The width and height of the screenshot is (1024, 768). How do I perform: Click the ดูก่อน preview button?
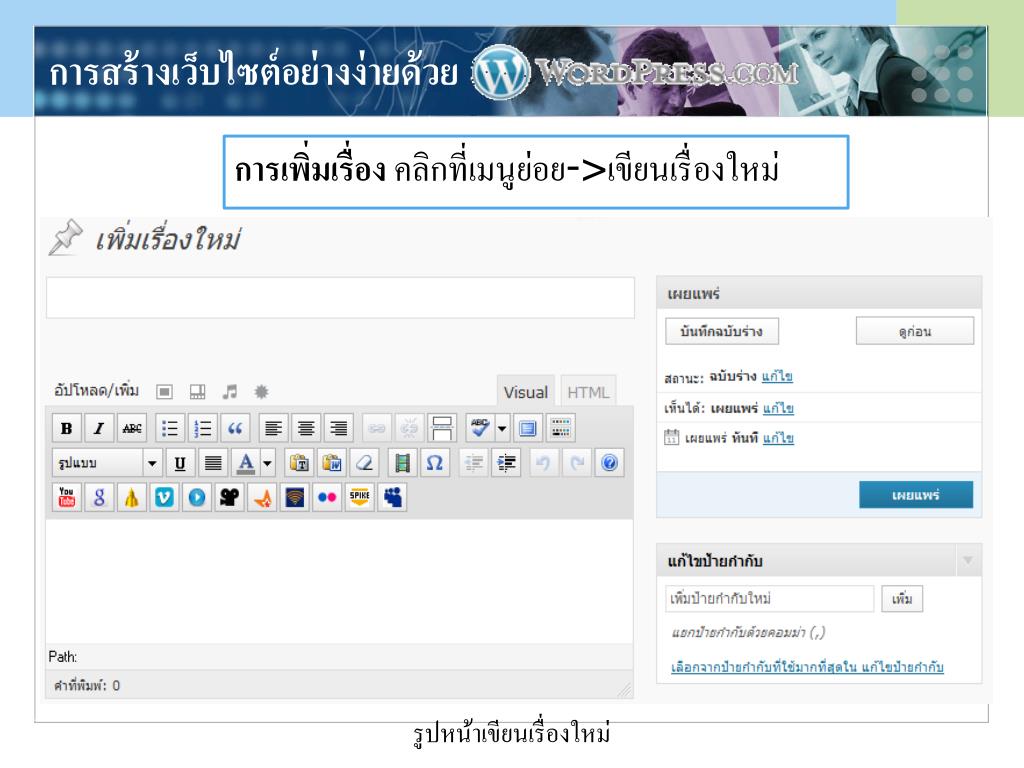click(915, 331)
